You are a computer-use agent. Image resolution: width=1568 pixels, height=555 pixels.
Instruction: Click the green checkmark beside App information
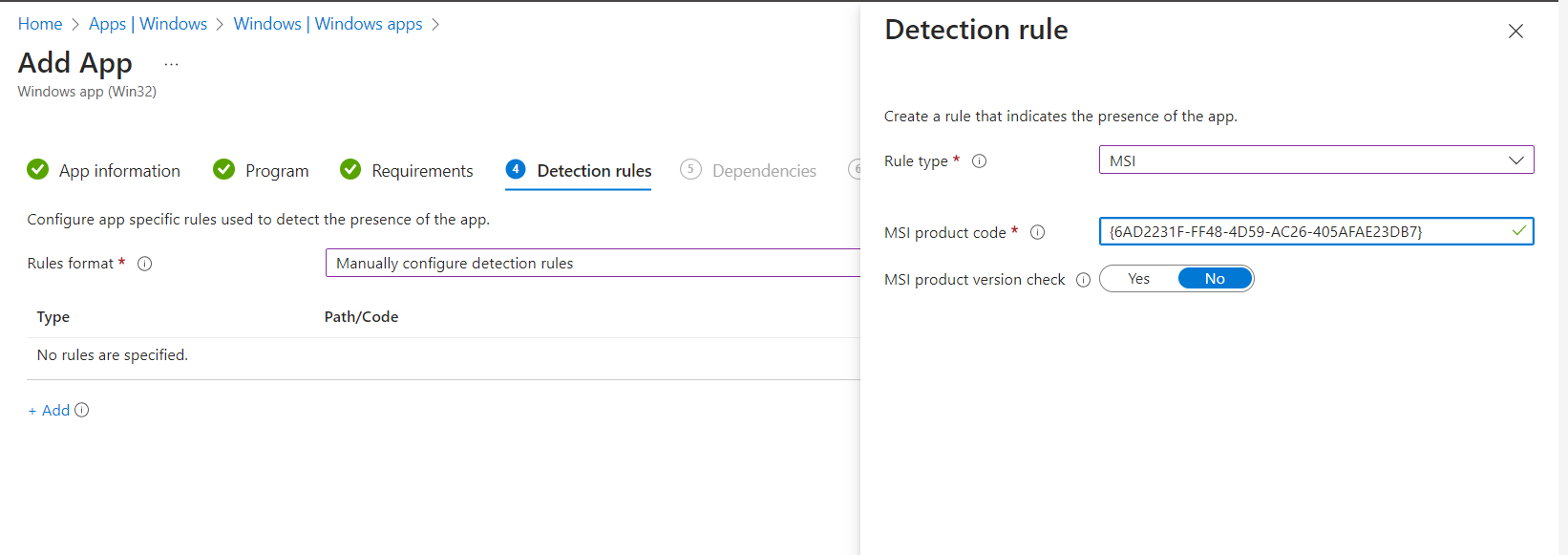tap(38, 170)
